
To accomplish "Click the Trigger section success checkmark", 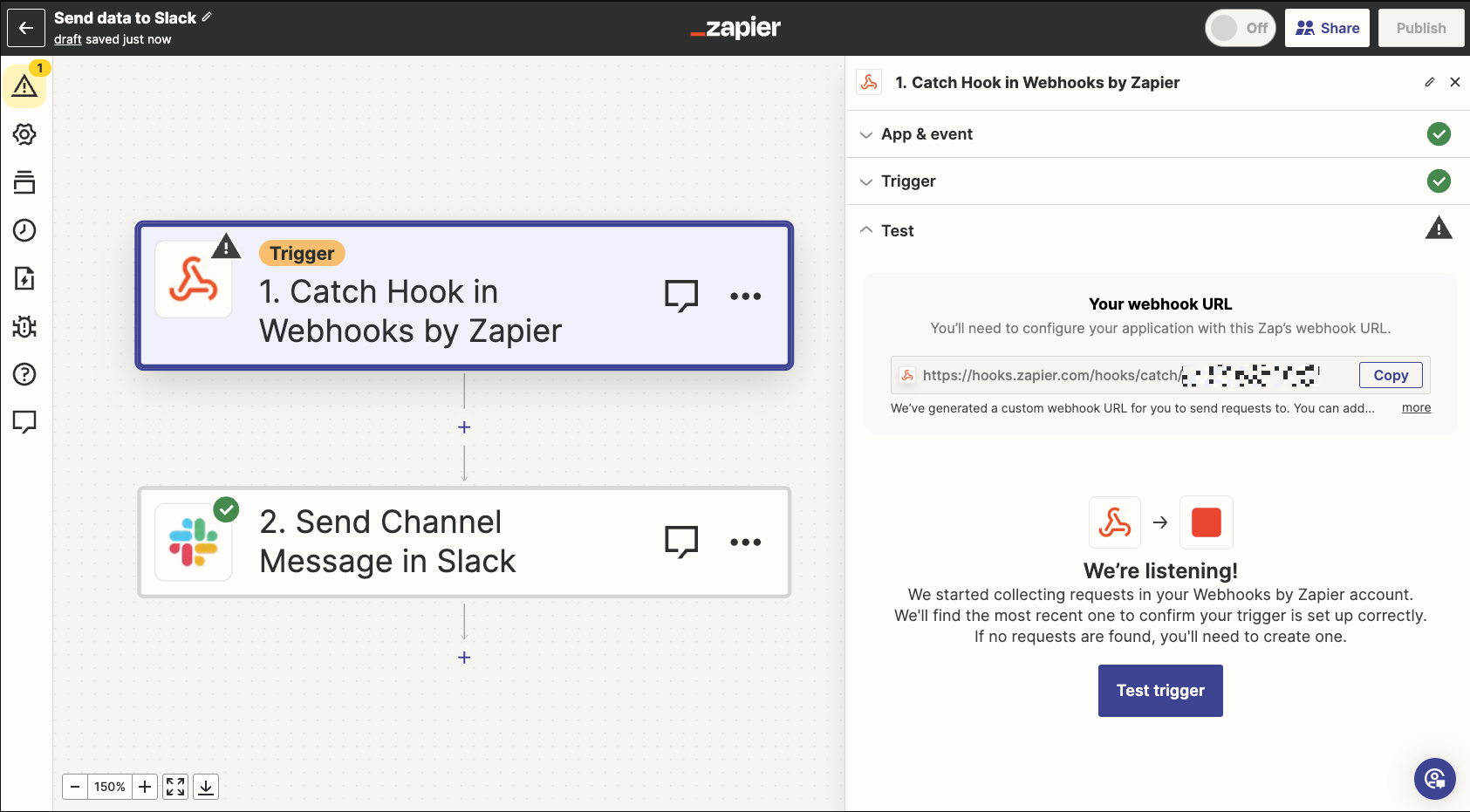I will pos(1439,181).
